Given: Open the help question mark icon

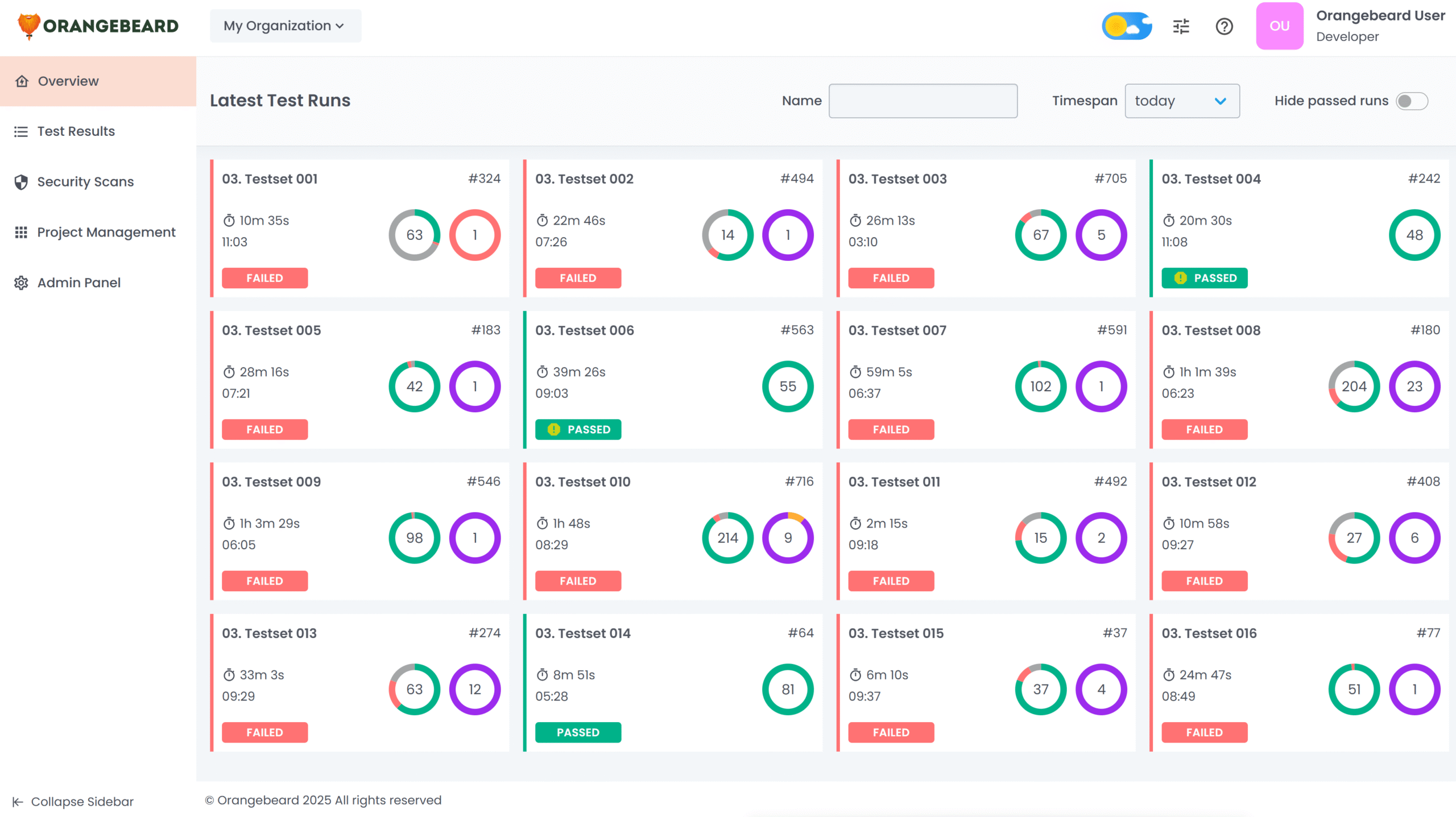Looking at the screenshot, I should coord(1224,26).
